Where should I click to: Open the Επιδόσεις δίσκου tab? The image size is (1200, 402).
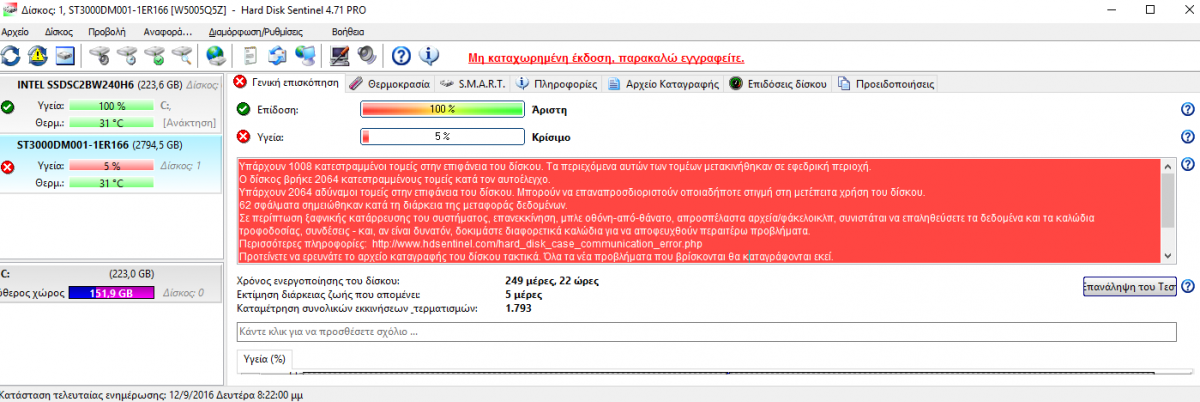tap(778, 84)
